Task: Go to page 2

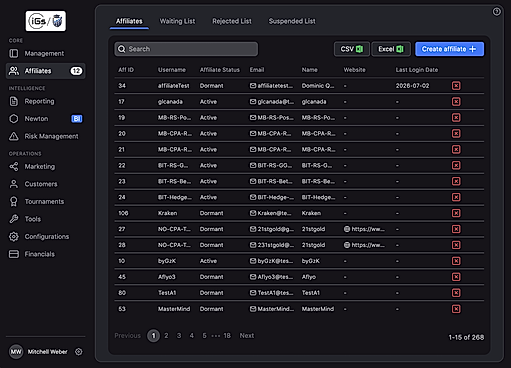Action: point(166,336)
